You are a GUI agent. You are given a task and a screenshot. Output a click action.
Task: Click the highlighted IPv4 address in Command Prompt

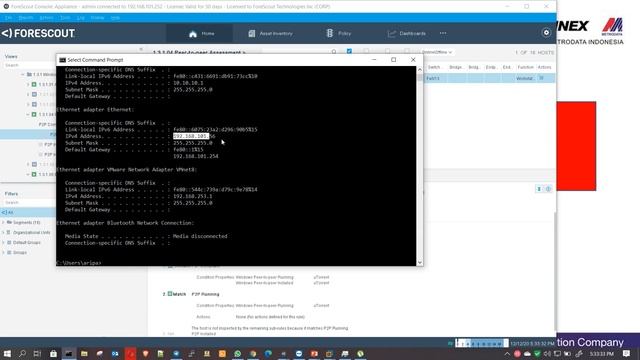(x=191, y=136)
